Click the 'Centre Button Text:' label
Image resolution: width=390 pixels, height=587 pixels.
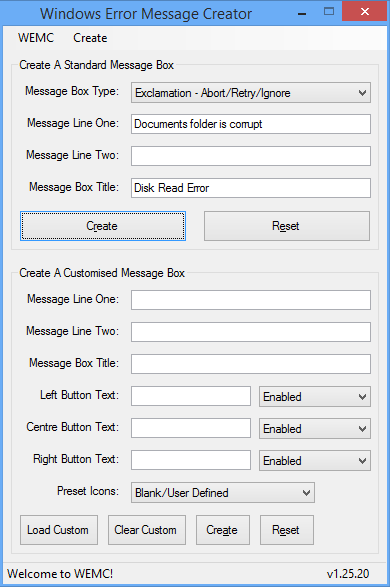[73, 427]
